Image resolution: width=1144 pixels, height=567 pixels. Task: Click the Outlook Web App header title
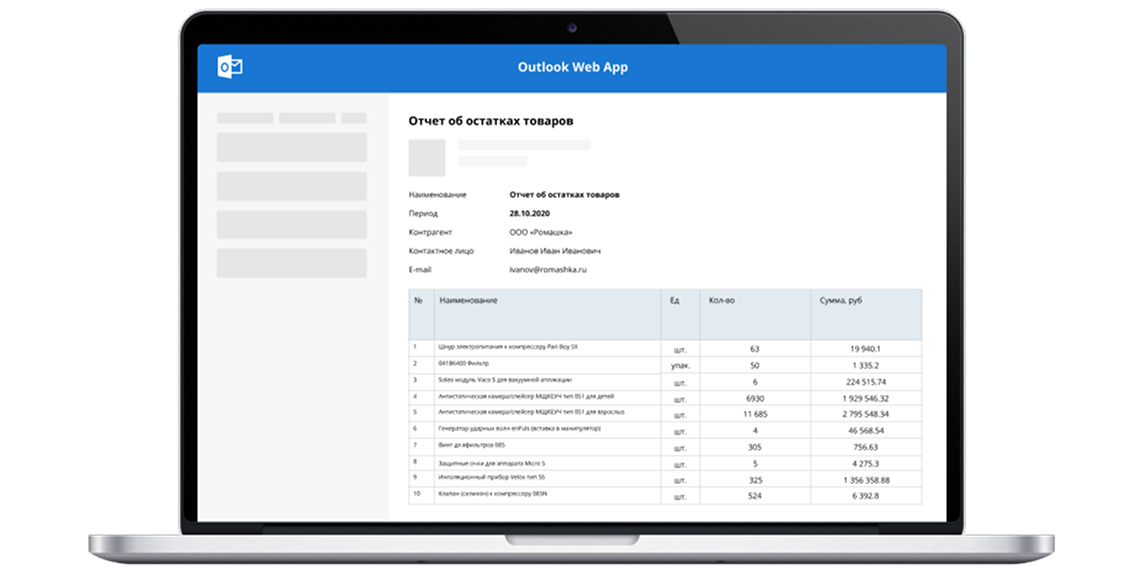(572, 68)
